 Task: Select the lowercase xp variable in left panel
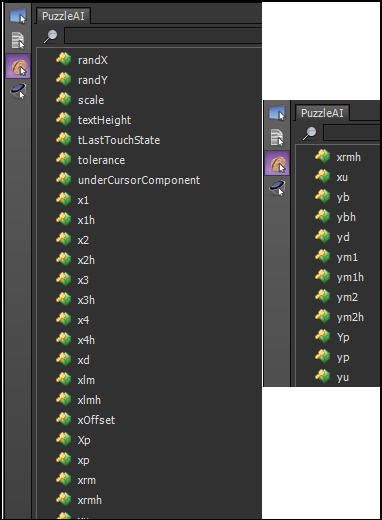click(83, 460)
